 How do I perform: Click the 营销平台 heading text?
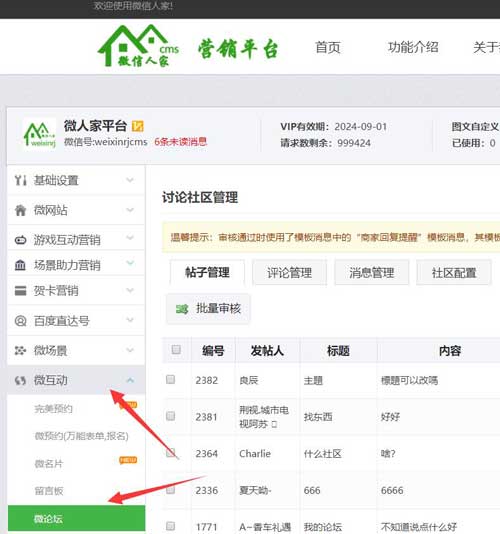[x=238, y=49]
